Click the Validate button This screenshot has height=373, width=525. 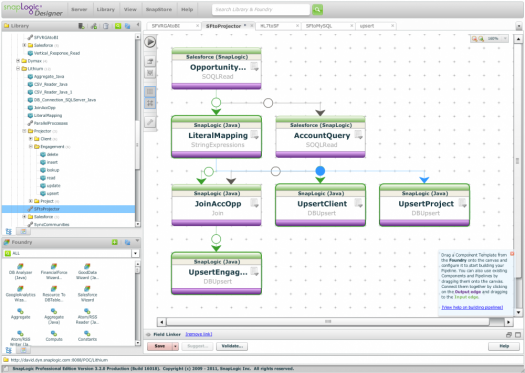[x=232, y=346]
